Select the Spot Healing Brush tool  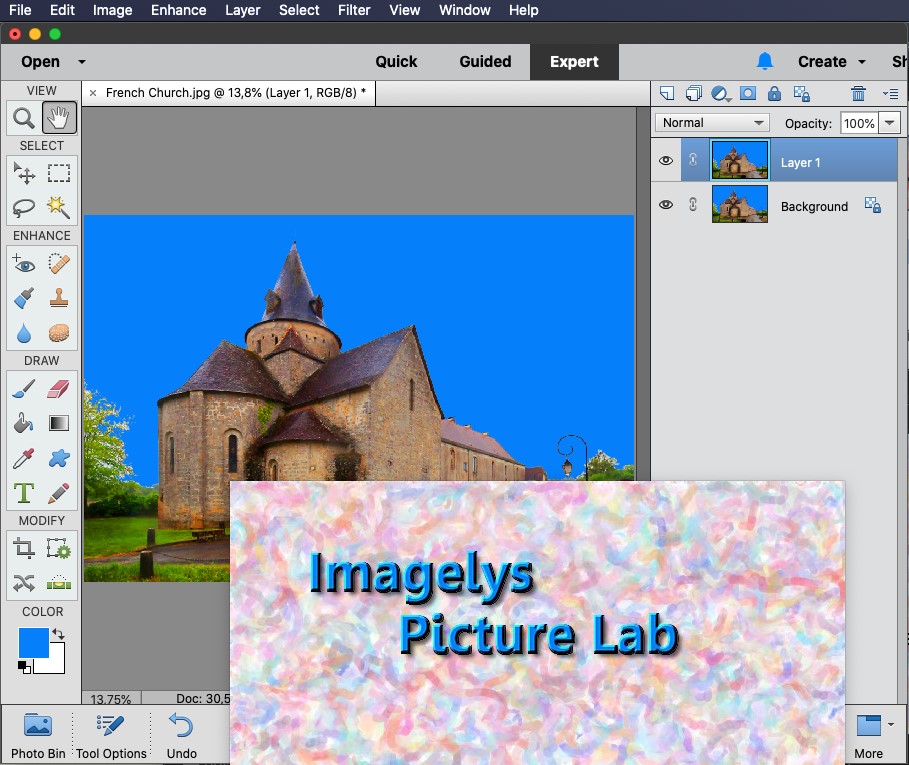(59, 264)
